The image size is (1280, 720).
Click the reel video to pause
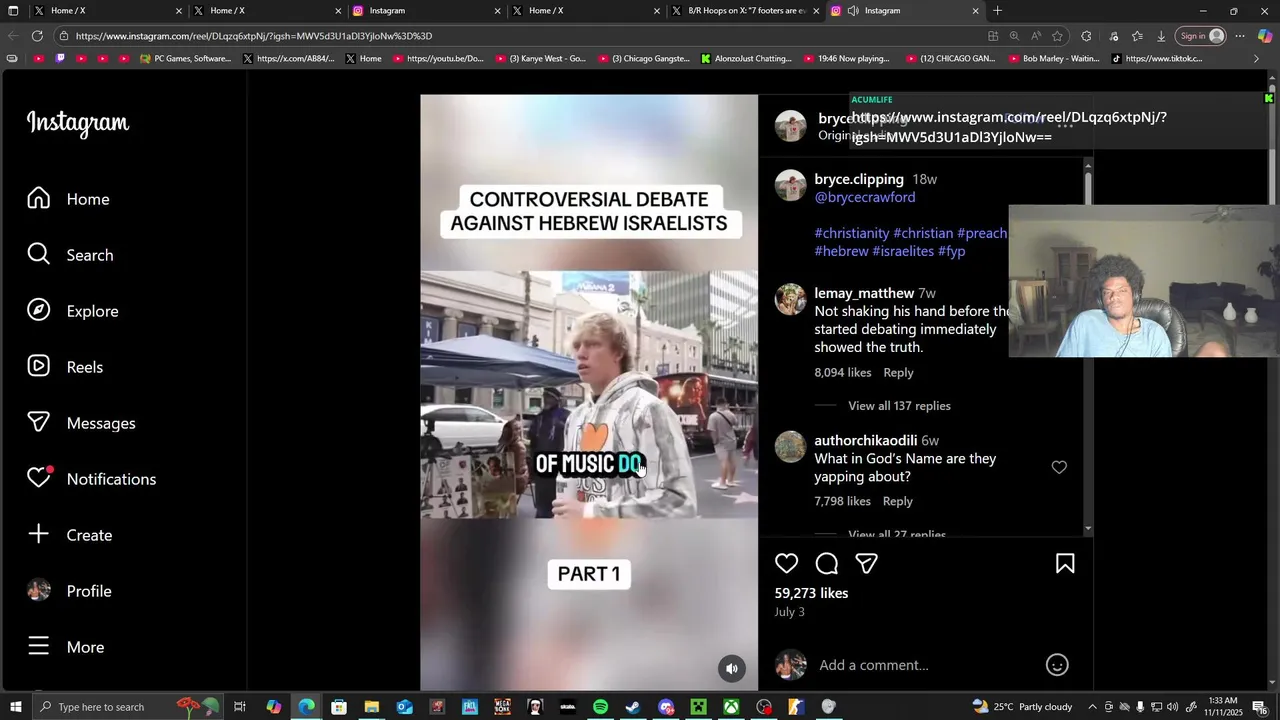(x=589, y=393)
